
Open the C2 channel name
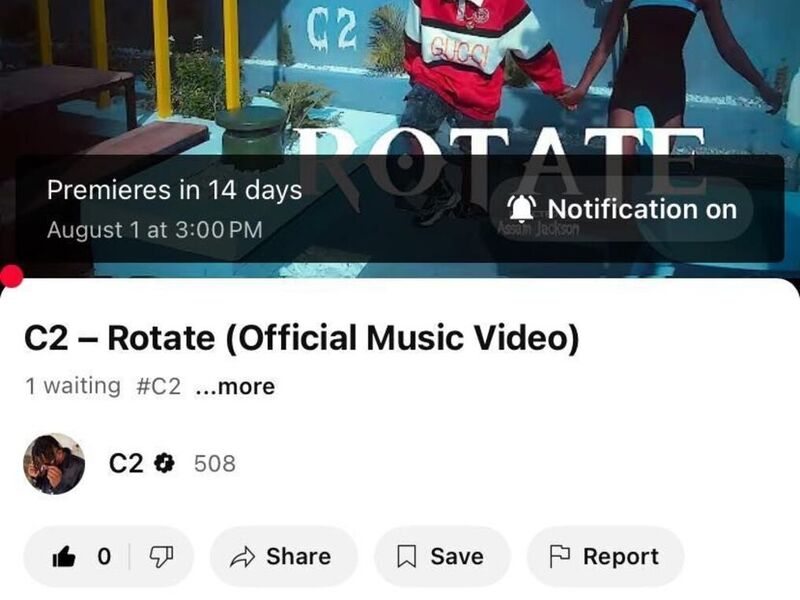(126, 463)
